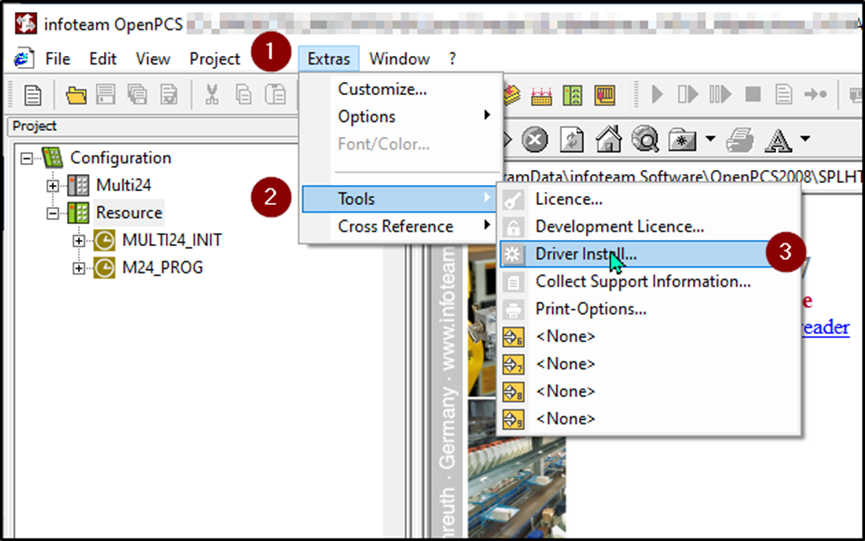
Task: Open the Project menu
Action: click(x=215, y=58)
